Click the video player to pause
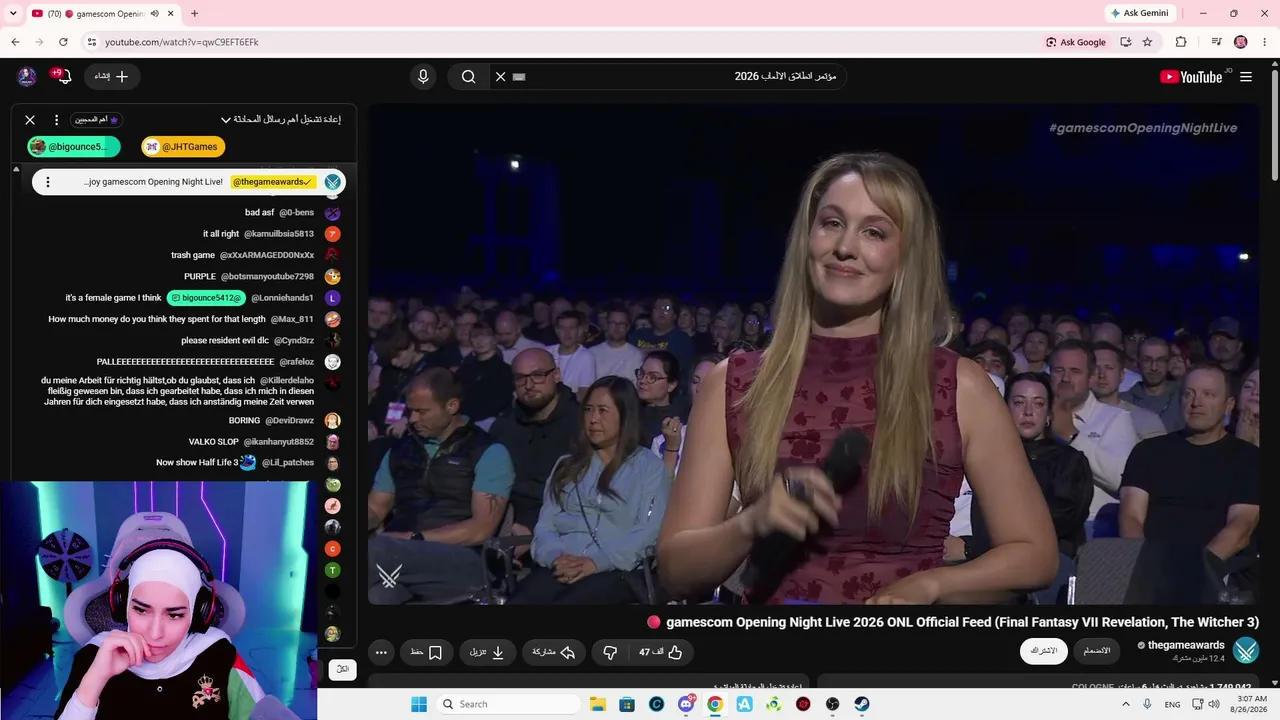 tap(813, 355)
